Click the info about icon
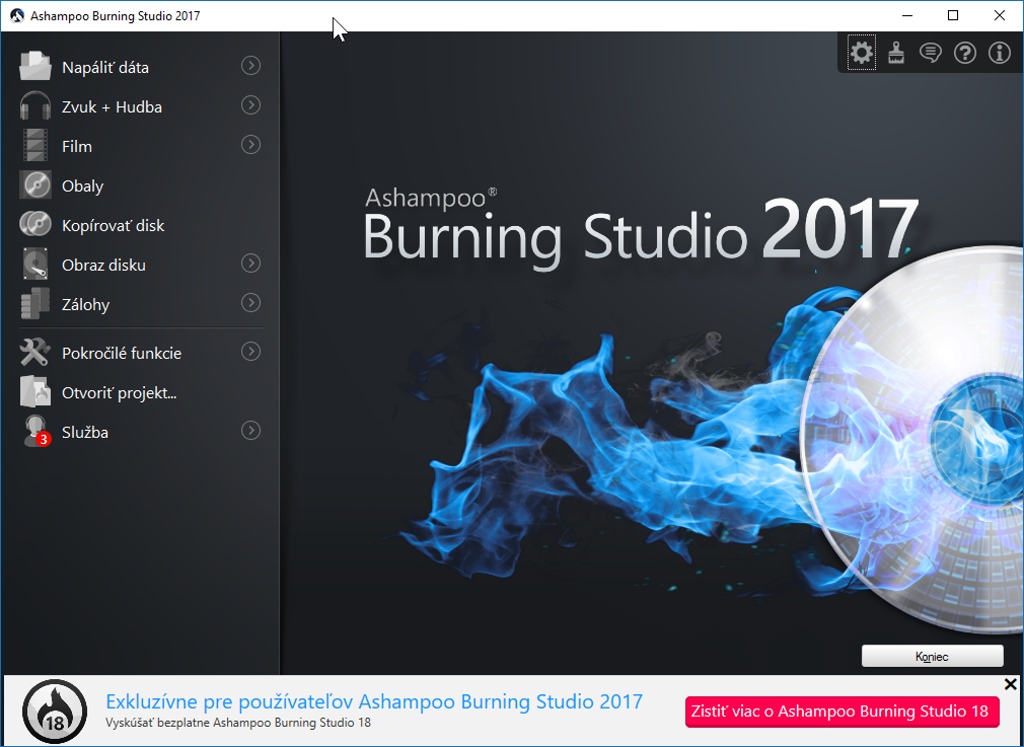Viewport: 1024px width, 747px height. pyautogui.click(x=999, y=53)
